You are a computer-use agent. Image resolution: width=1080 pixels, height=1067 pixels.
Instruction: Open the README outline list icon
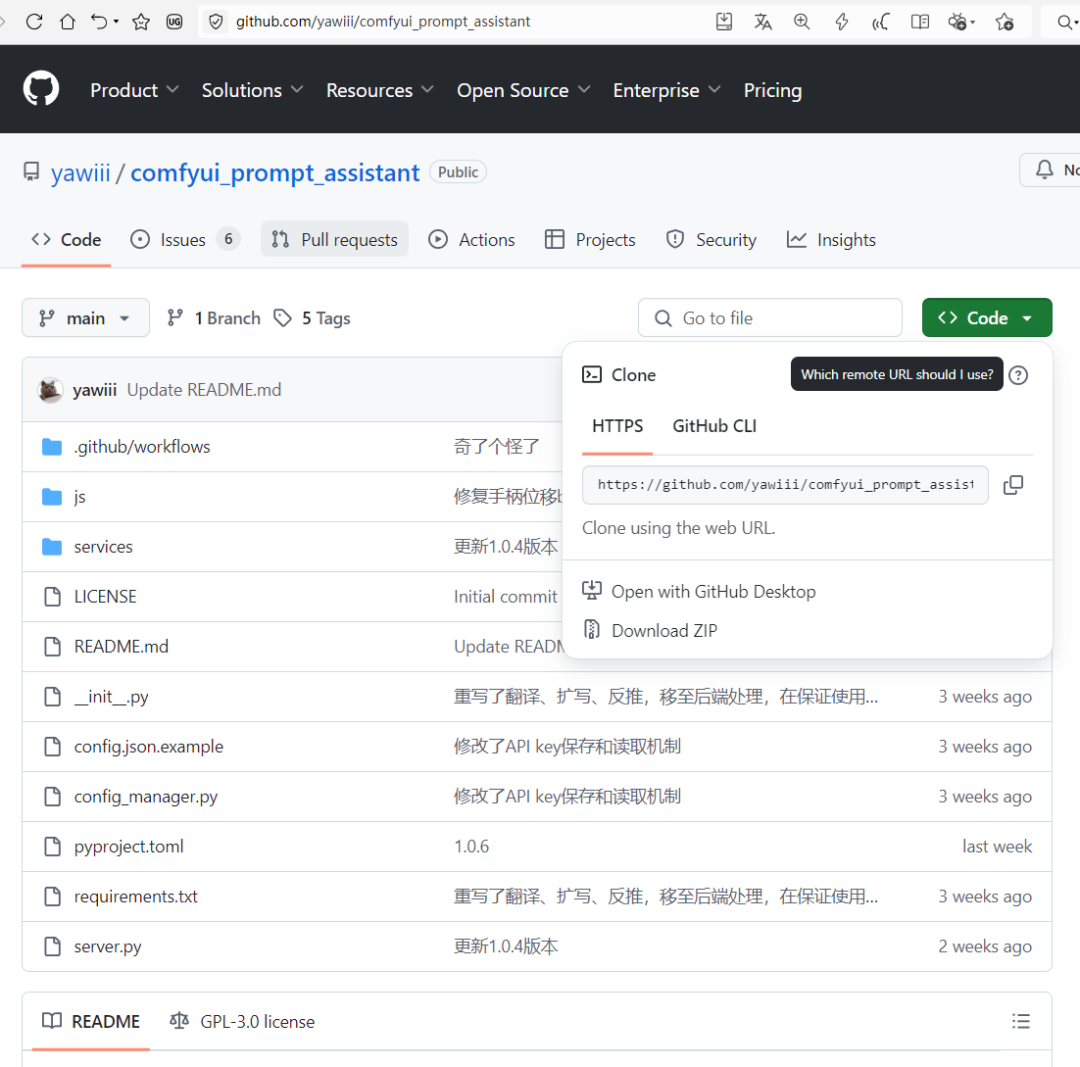(x=1021, y=1021)
